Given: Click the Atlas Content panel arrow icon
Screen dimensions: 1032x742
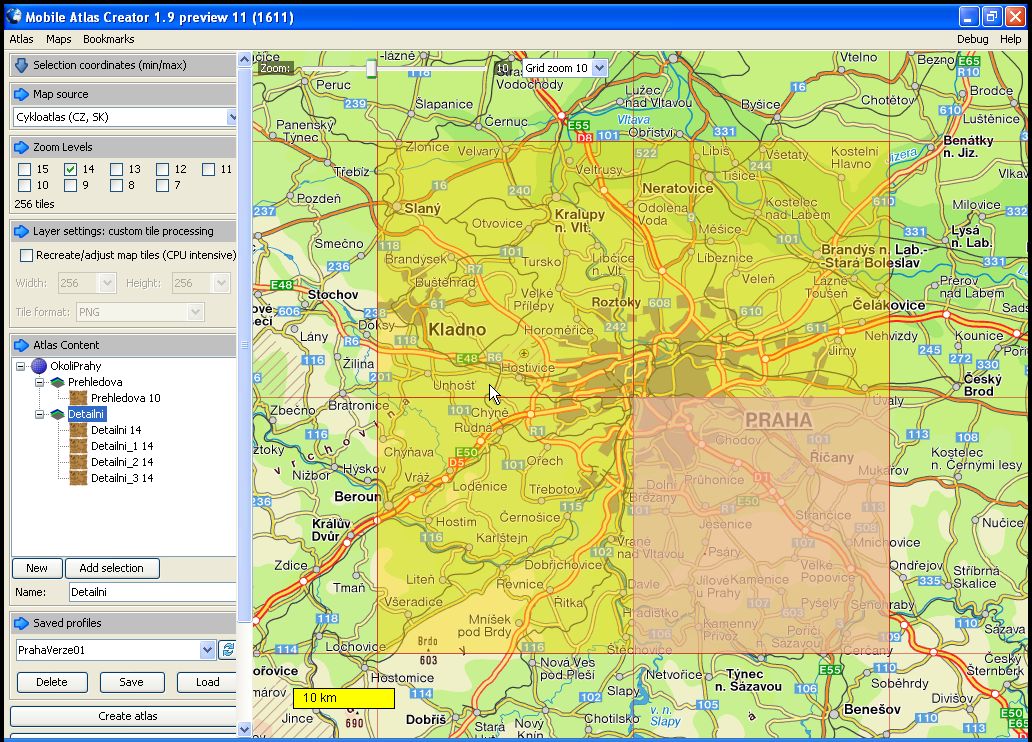Looking at the screenshot, I should click(x=21, y=345).
